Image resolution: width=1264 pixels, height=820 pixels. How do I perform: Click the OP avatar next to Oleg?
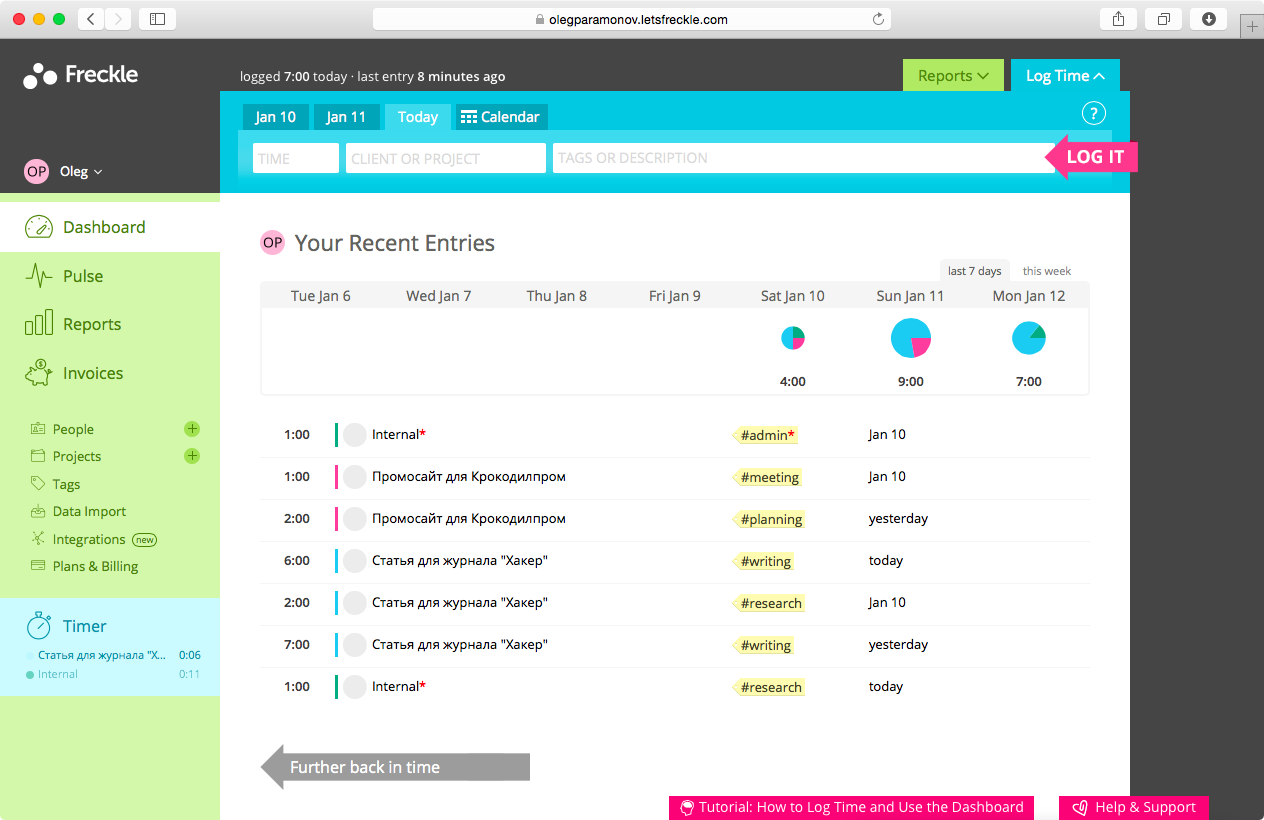tap(37, 172)
